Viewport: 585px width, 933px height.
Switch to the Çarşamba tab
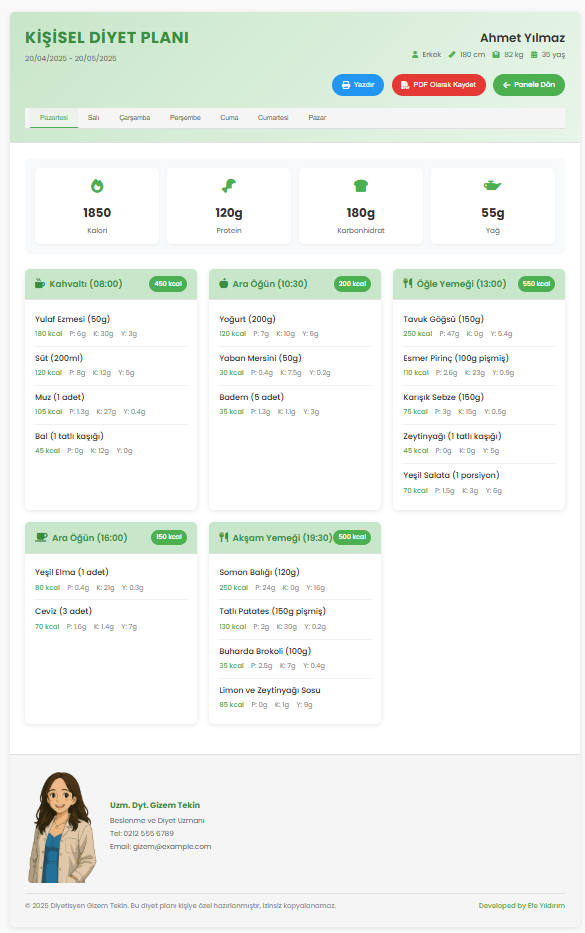pos(134,118)
